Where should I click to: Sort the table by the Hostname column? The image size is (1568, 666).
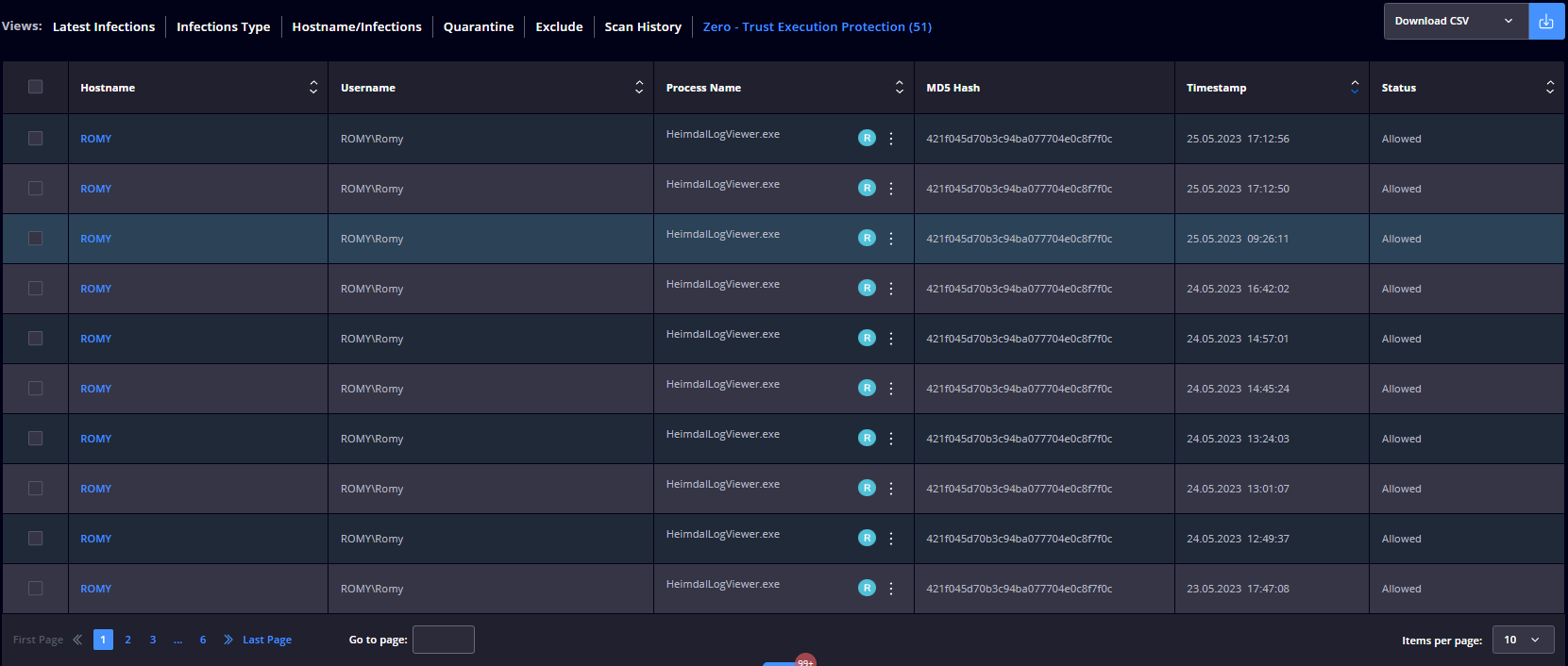pos(313,87)
